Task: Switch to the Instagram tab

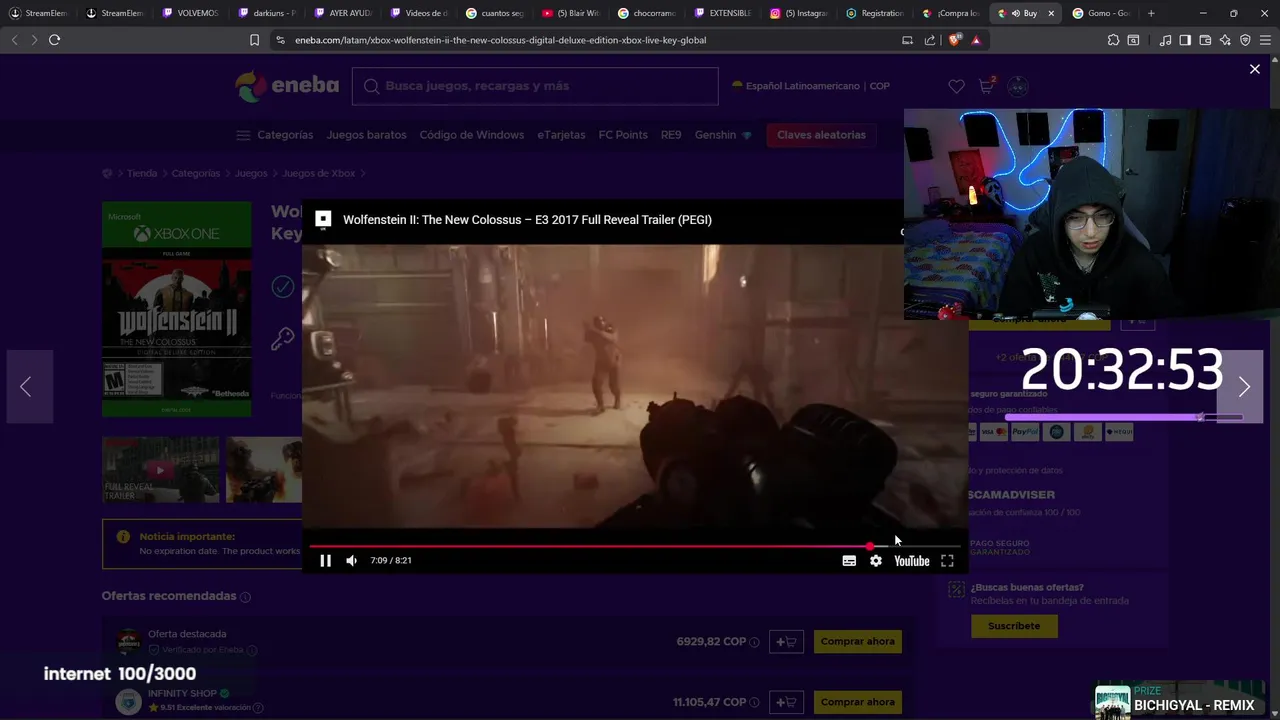Action: (798, 13)
